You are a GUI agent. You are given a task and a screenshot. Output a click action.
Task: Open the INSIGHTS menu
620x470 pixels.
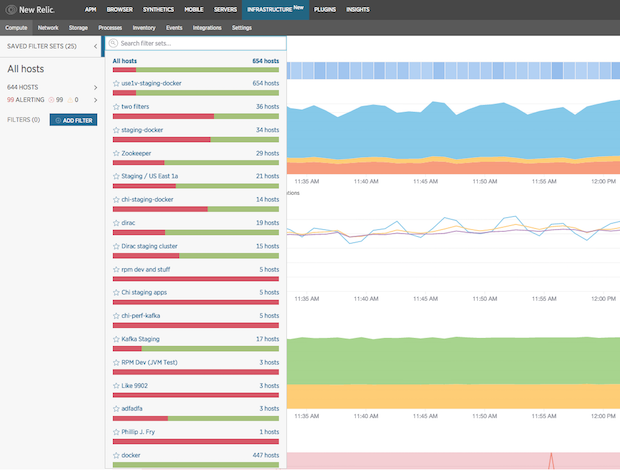point(358,9)
